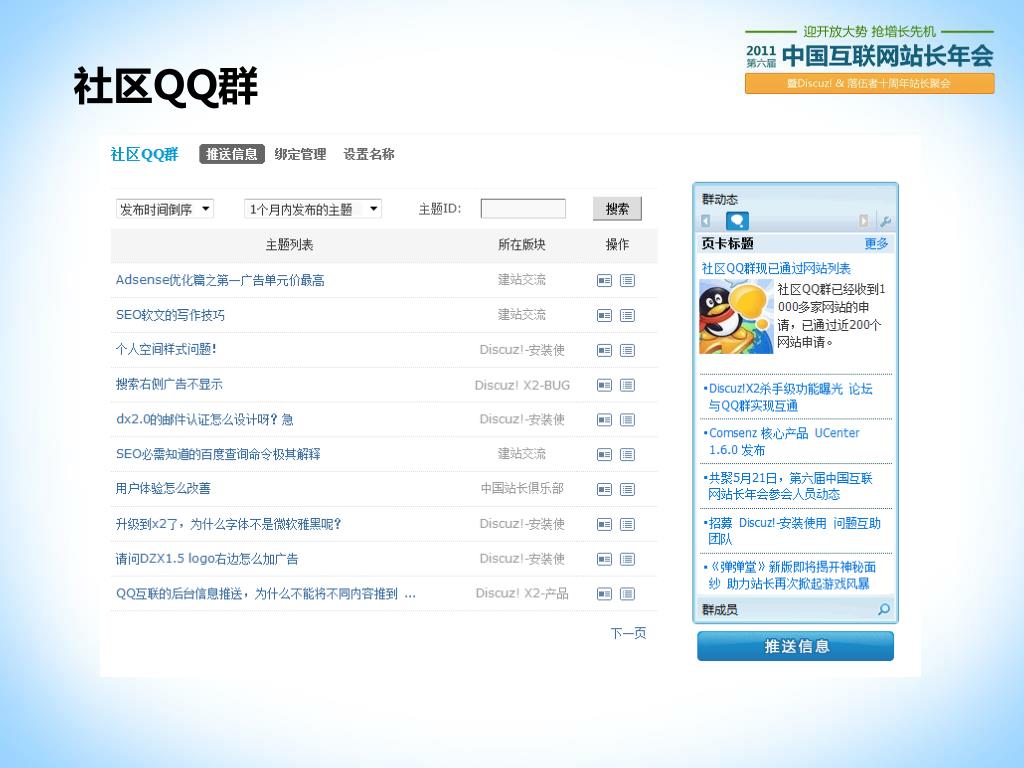1024x768 pixels.
Task: Click image-text push icon for 搜索右侧广告不显示 row
Action: pyautogui.click(x=604, y=385)
